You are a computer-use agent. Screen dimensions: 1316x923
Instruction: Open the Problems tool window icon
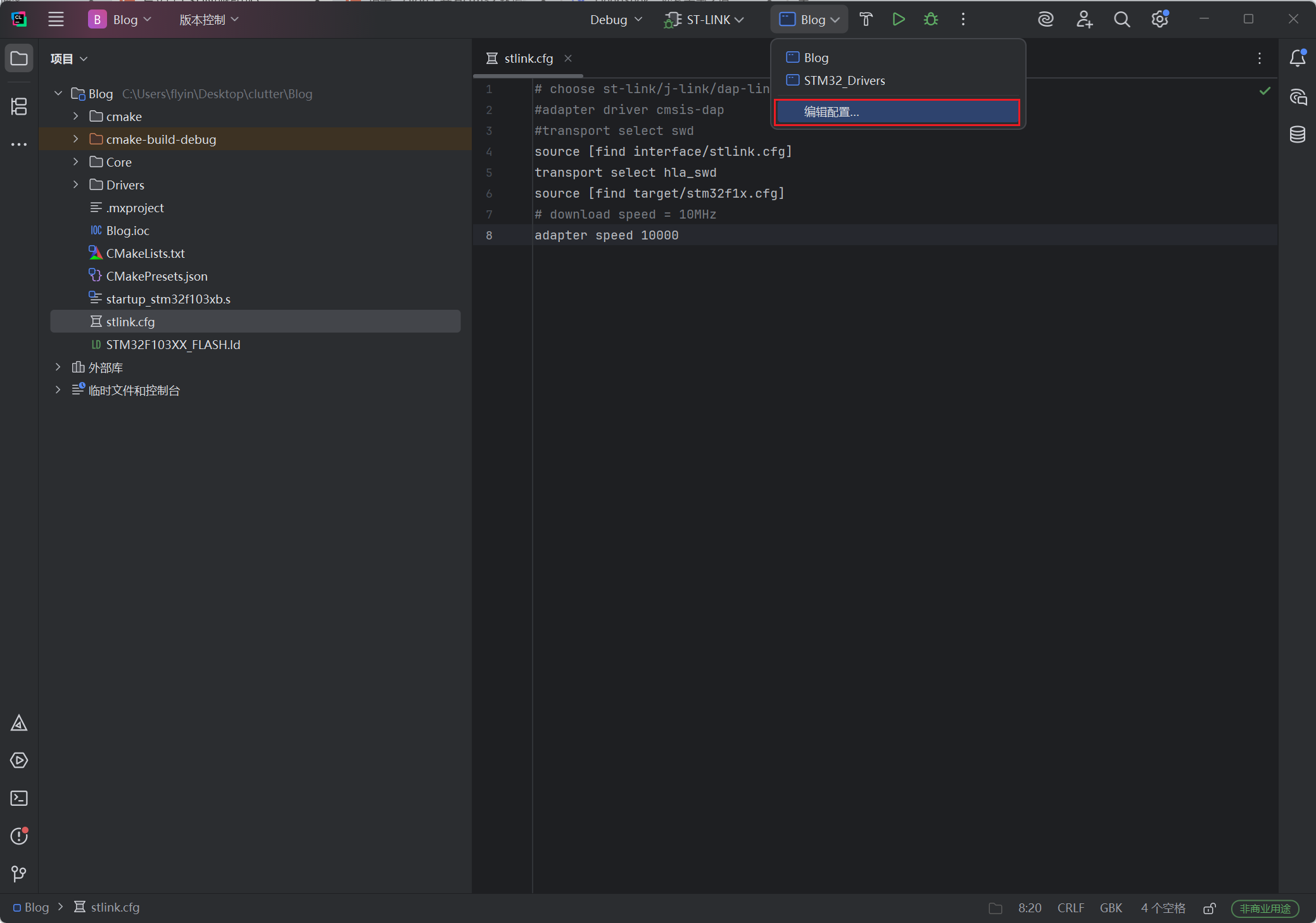tap(19, 836)
